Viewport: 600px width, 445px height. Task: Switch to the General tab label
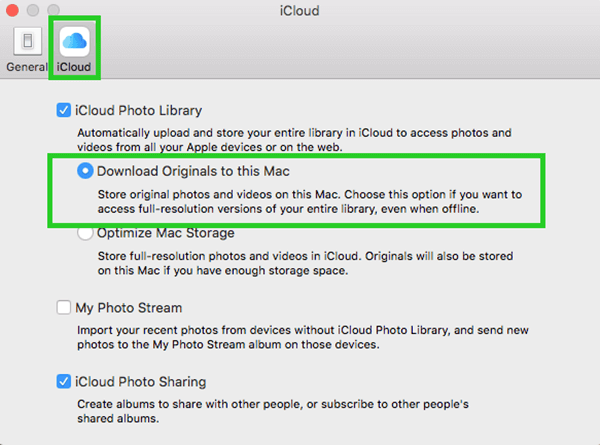click(x=27, y=68)
